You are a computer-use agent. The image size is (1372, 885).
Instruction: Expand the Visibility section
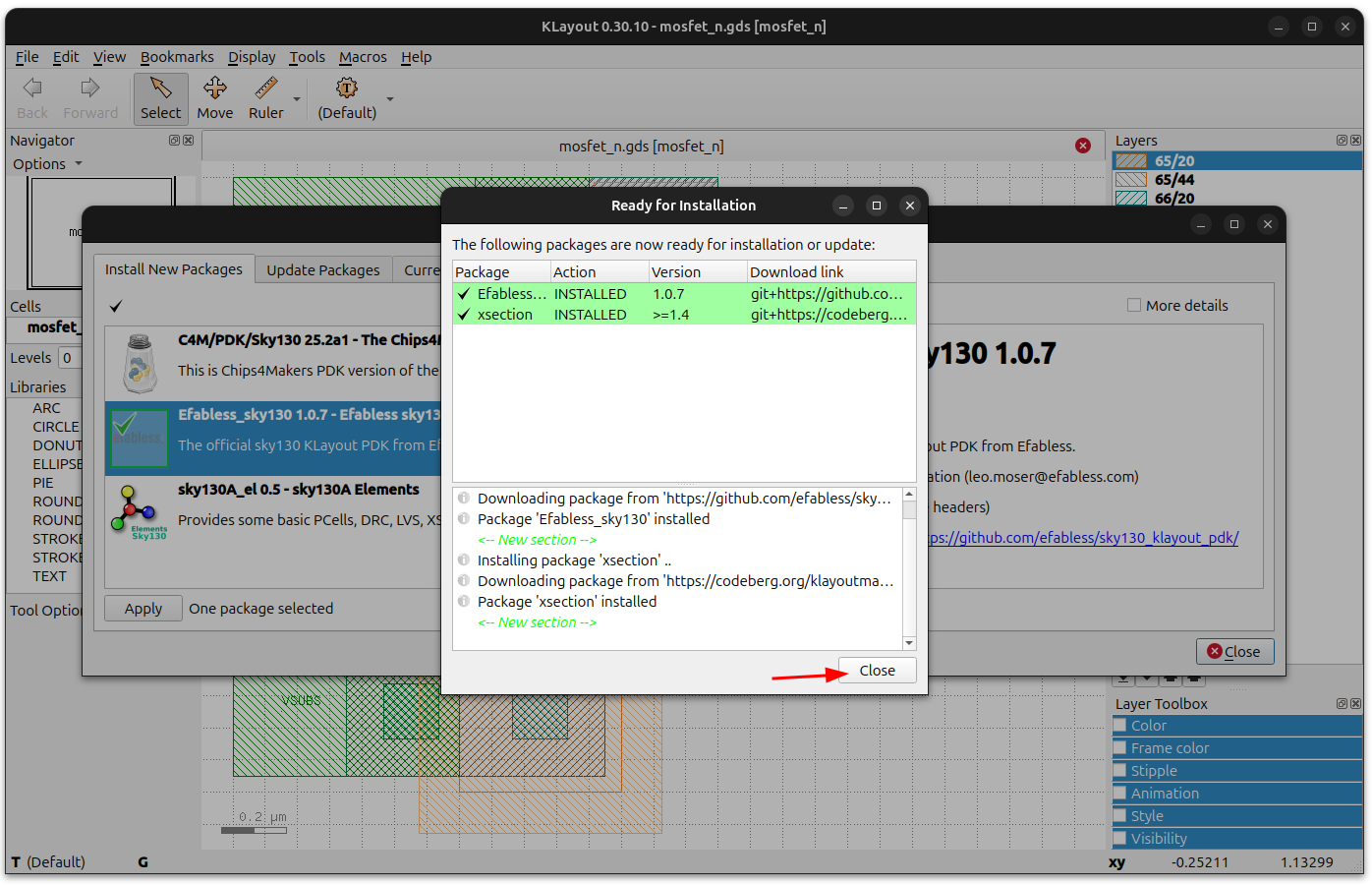point(1237,839)
